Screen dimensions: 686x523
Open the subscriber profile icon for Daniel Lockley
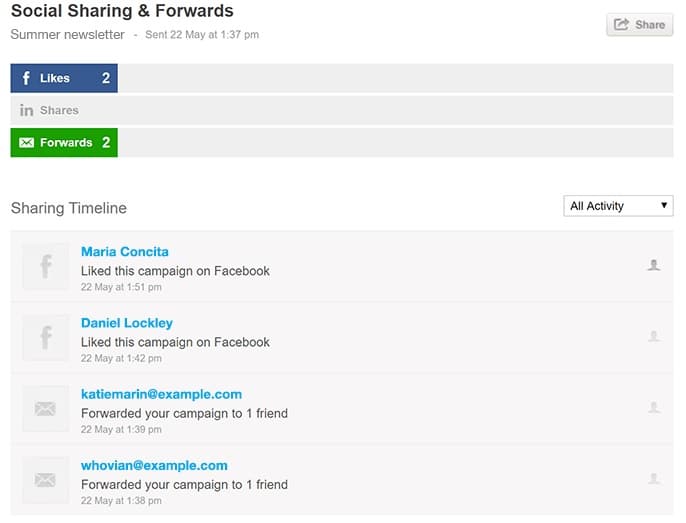tap(654, 337)
